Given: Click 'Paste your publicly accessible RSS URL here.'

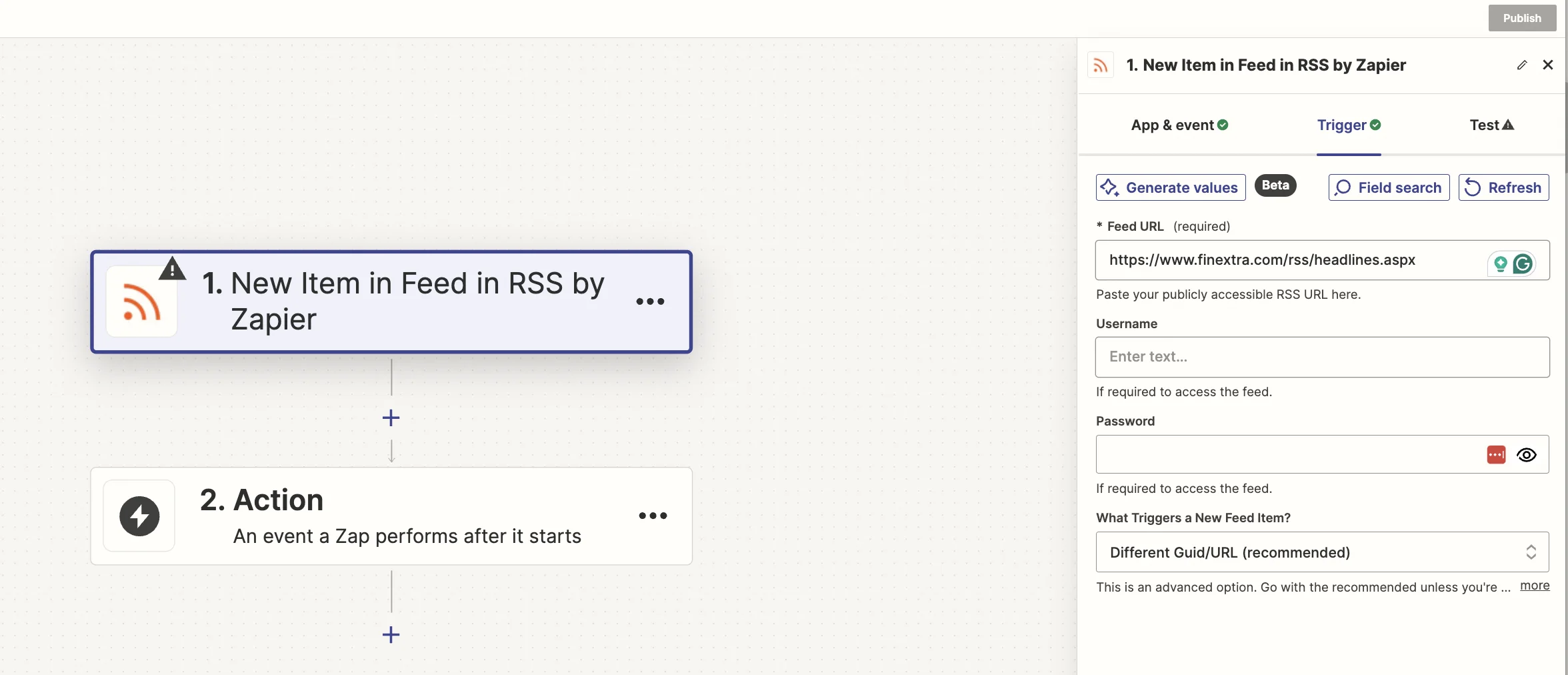Looking at the screenshot, I should pyautogui.click(x=1229, y=294).
